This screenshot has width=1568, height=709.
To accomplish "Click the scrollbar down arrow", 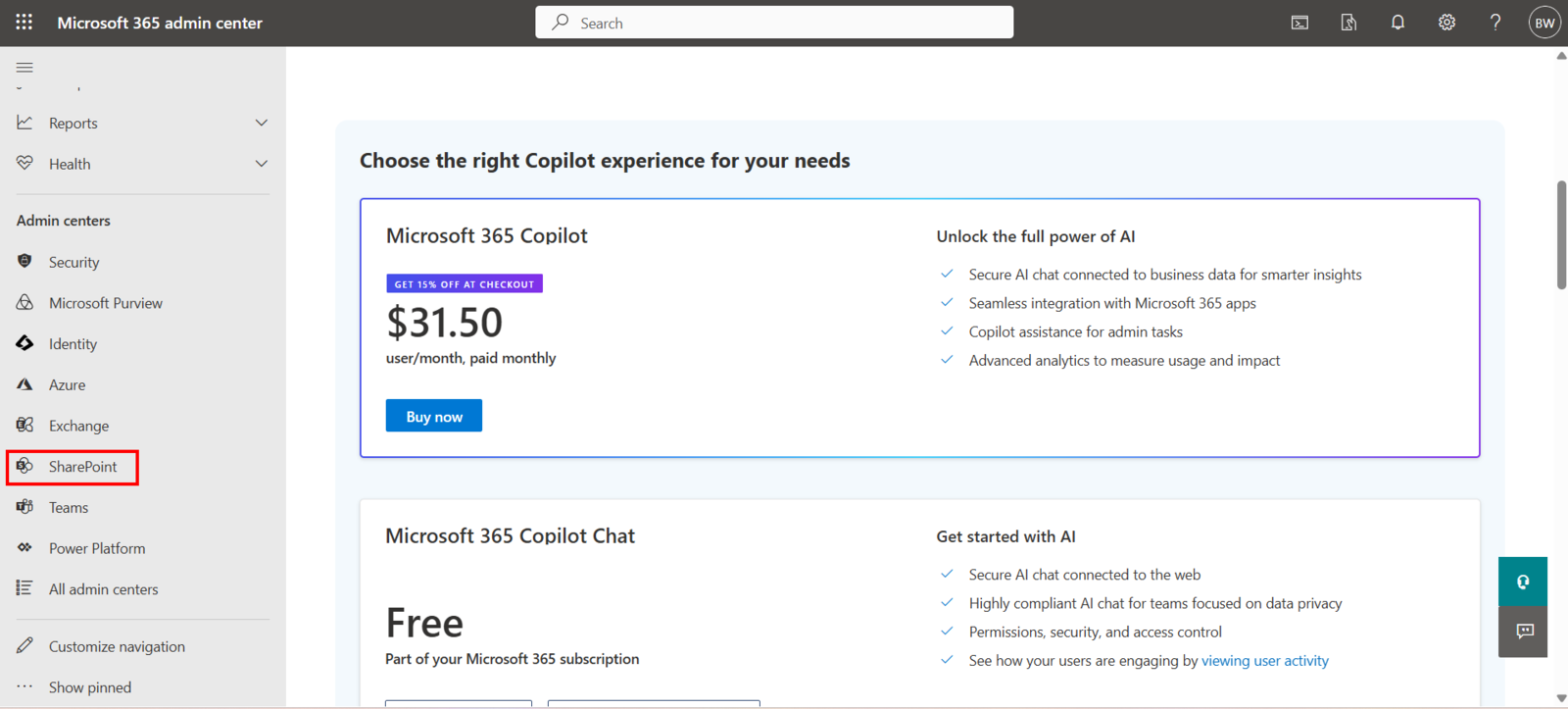I will coord(1561,698).
